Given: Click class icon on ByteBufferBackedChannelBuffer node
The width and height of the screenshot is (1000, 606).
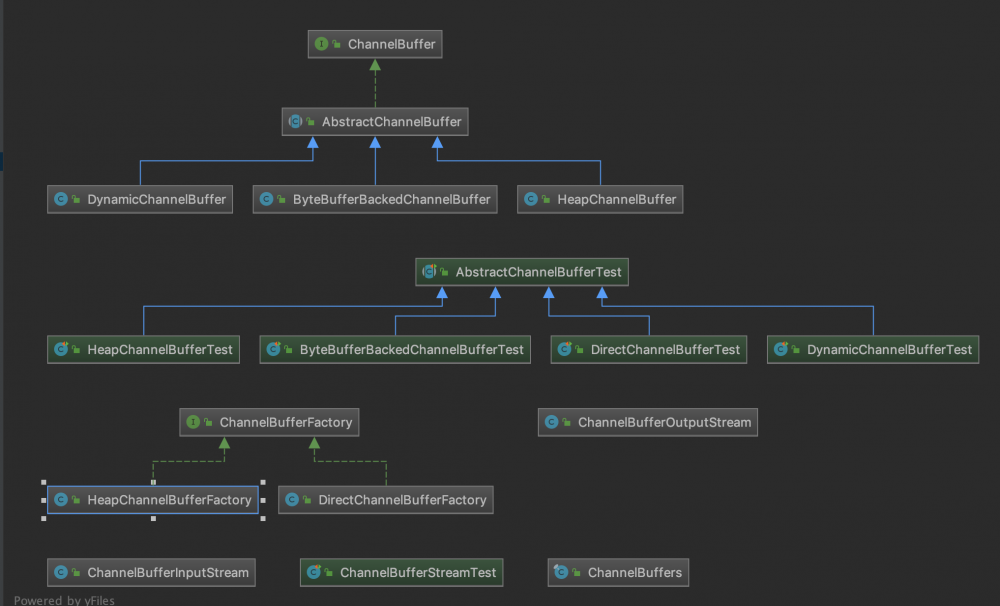Looking at the screenshot, I should coord(266,199).
